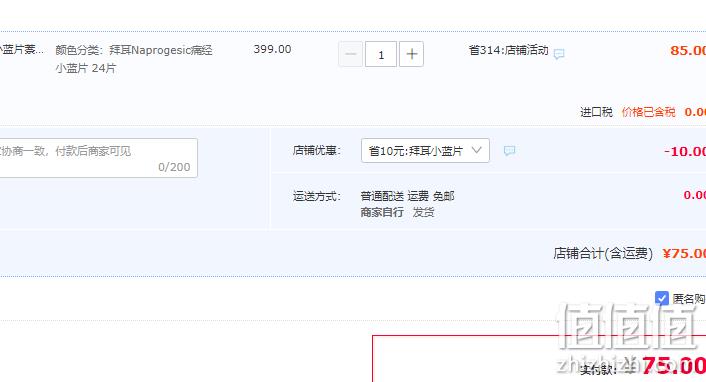The width and height of the screenshot is (706, 382).
Task: Click the 价格已含税 tax notice
Action: point(648,112)
